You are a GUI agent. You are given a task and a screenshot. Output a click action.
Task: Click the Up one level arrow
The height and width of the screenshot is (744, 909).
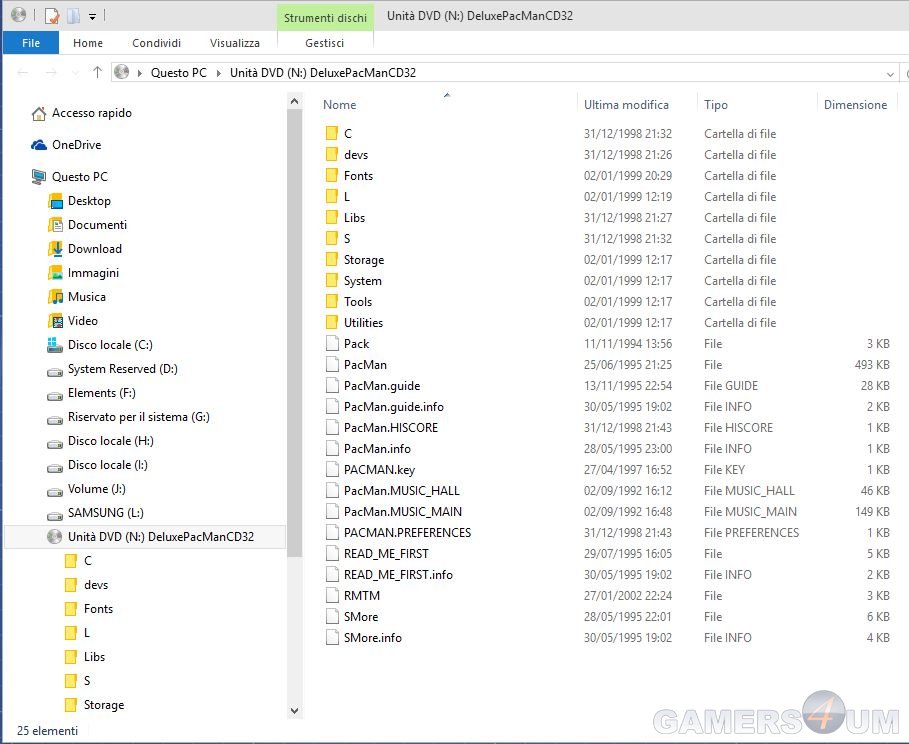click(x=97, y=72)
